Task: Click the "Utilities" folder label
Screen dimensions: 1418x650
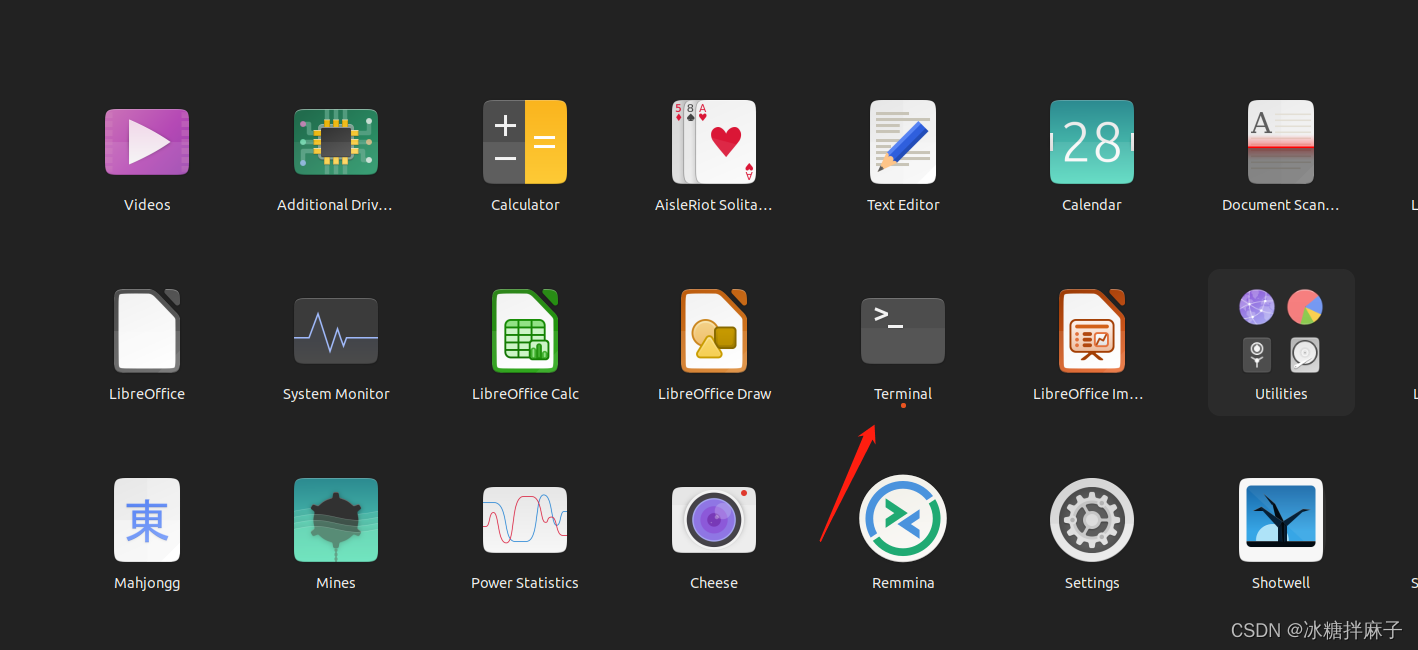Action: point(1281,394)
